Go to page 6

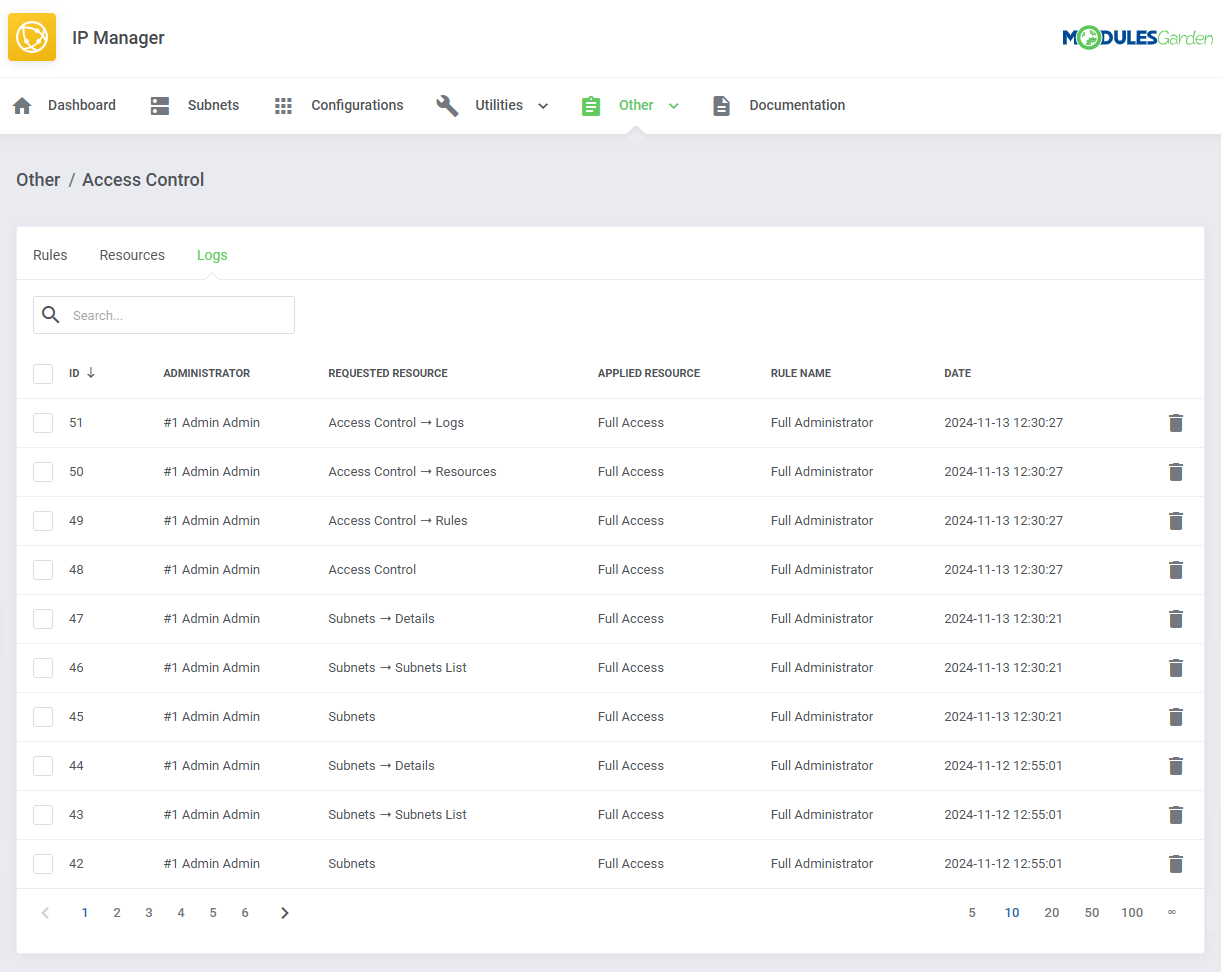click(x=245, y=913)
